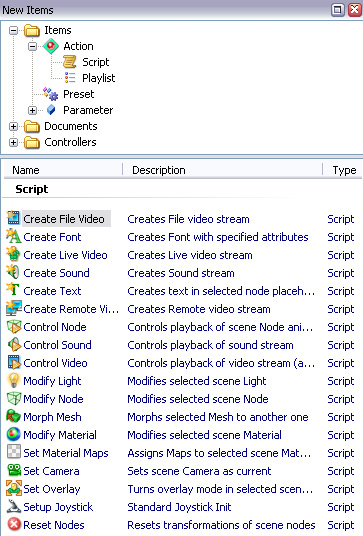Click the Modify Light bulb icon
This screenshot has height=536, width=363.
pyautogui.click(x=14, y=380)
